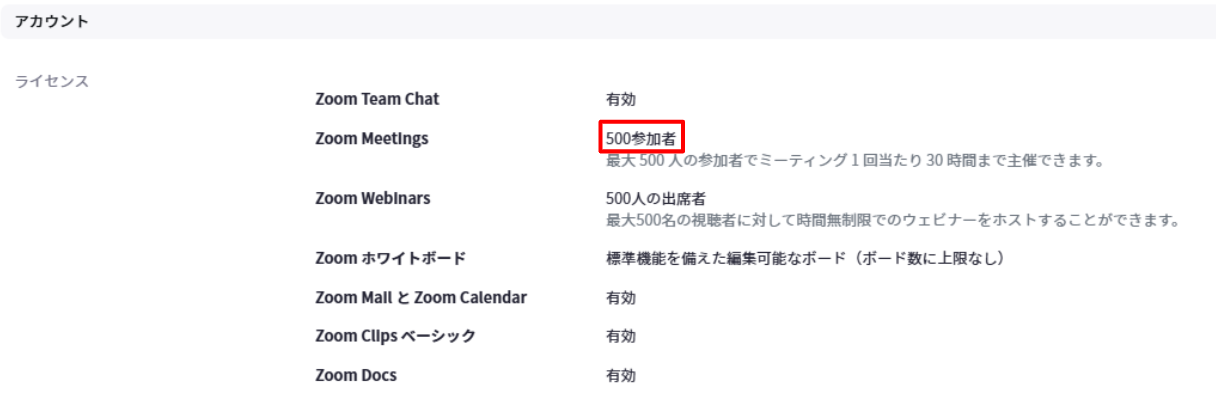Click the Zoom Mail と Zoom Calendar label
1216x406 pixels.
click(421, 298)
